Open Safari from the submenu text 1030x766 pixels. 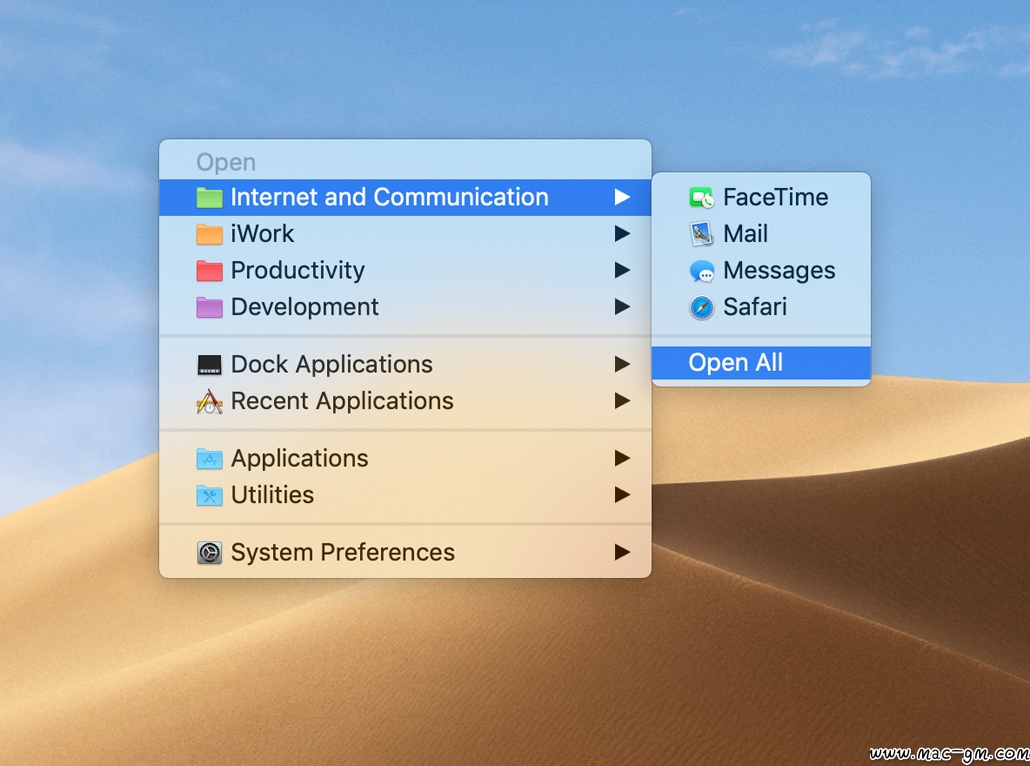(x=754, y=307)
